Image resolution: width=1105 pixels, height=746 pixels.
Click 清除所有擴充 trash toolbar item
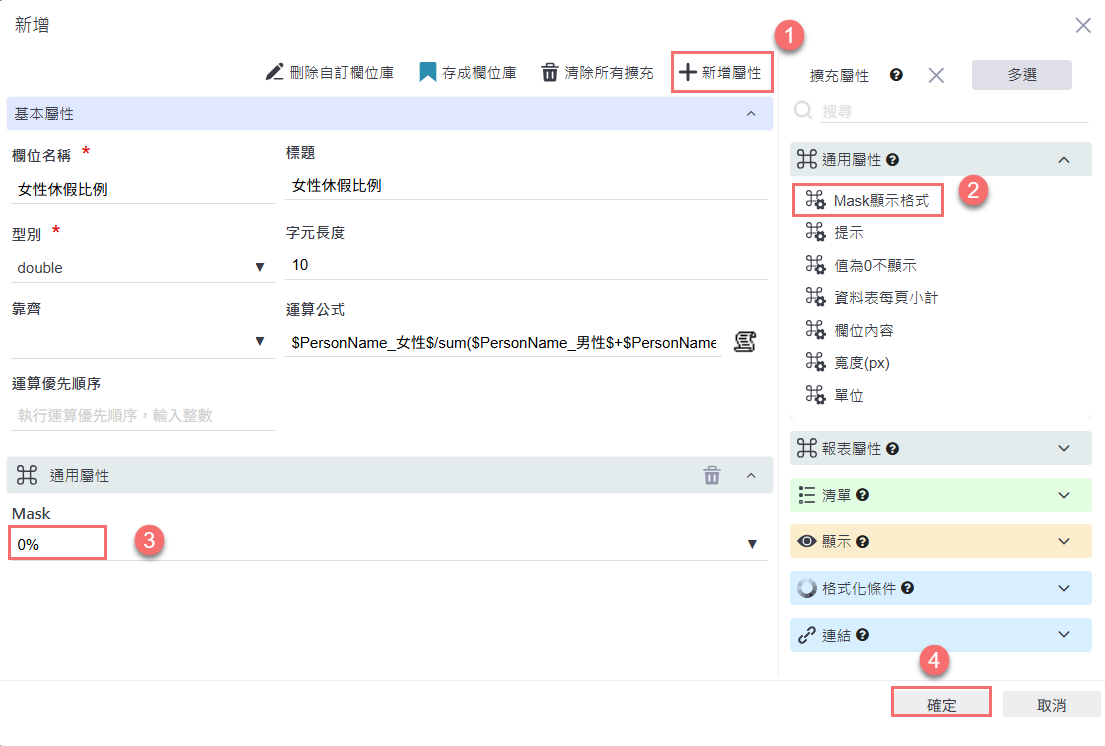pyautogui.click(x=597, y=73)
